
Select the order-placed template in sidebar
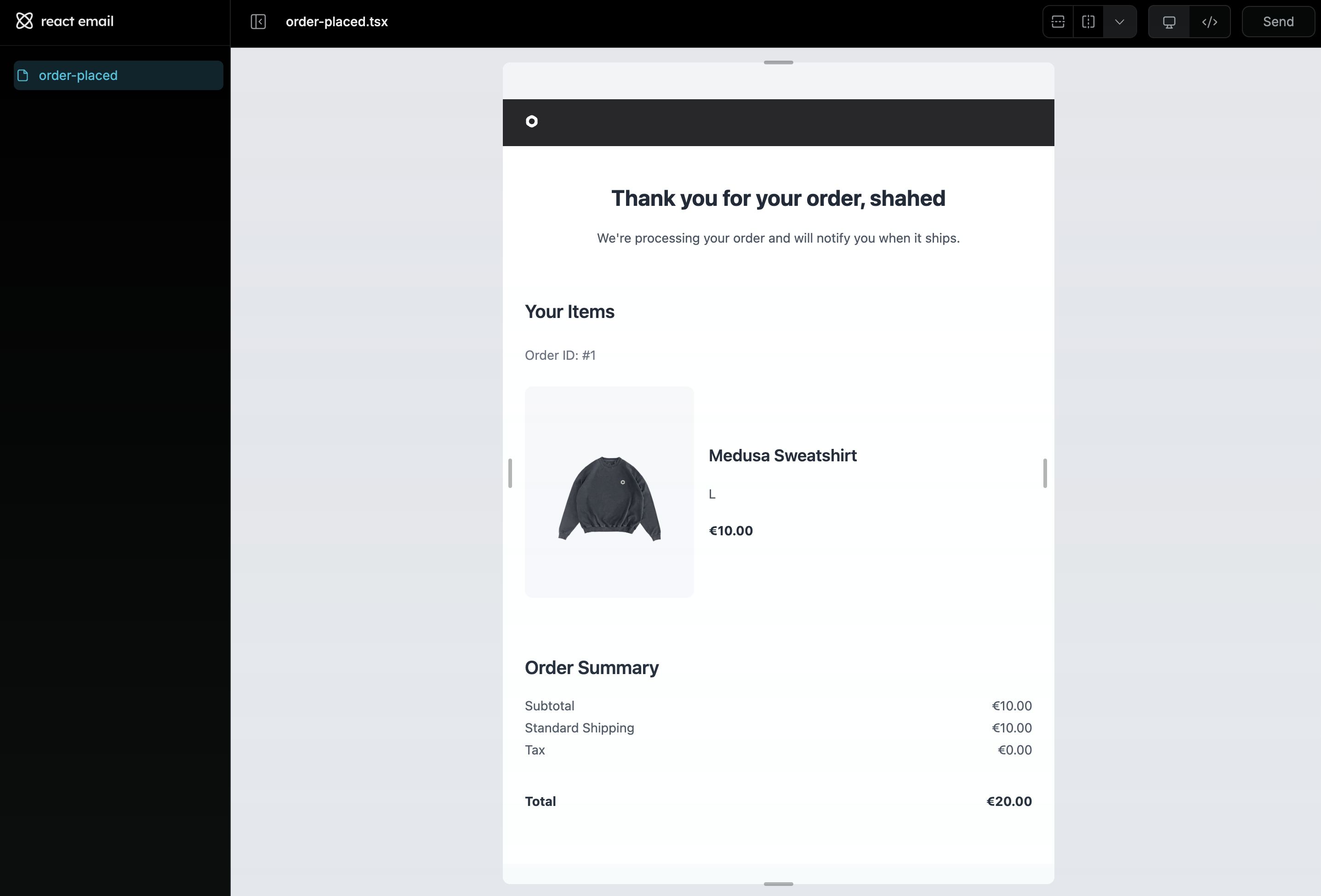pyautogui.click(x=78, y=75)
